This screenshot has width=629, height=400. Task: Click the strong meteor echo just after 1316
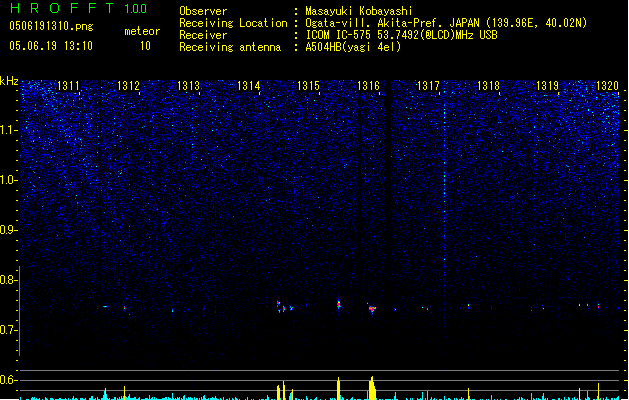click(372, 309)
